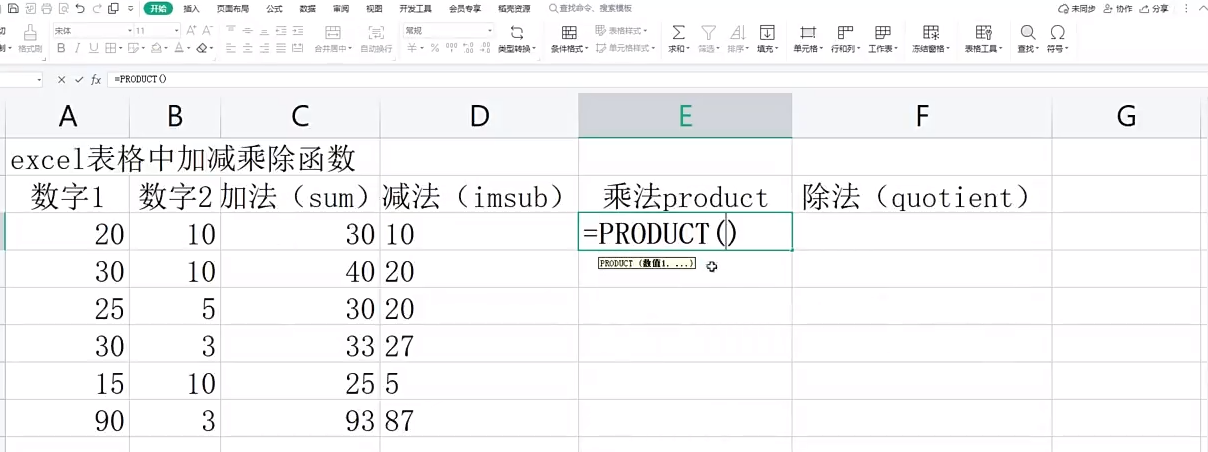This screenshot has width=1208, height=452.
Task: Click the 未同步 sync status button
Action: click(1077, 8)
